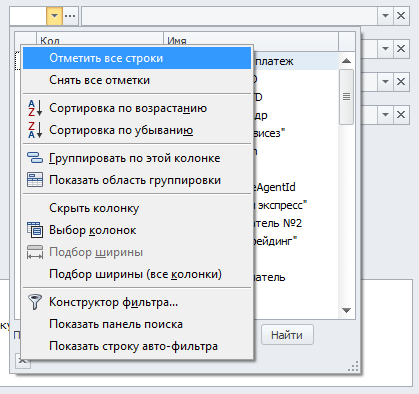Click the list scrollbar up arrow
Screen dimensions: 419x394
346,61
